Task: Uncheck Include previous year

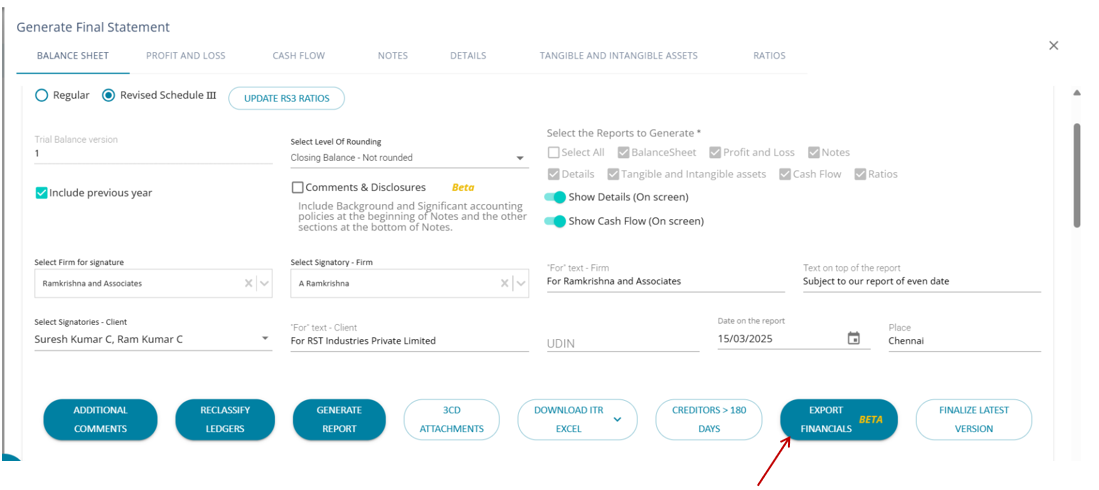Action: coord(42,193)
